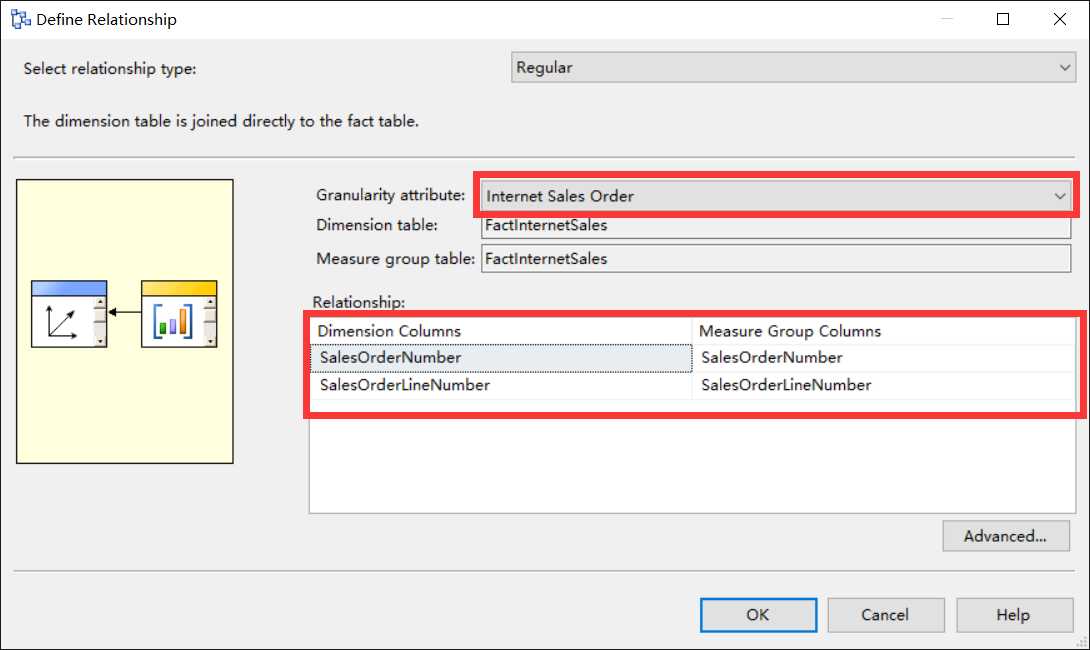The image size is (1090, 650).
Task: Maximize the Define Relationship window
Action: tap(1003, 19)
